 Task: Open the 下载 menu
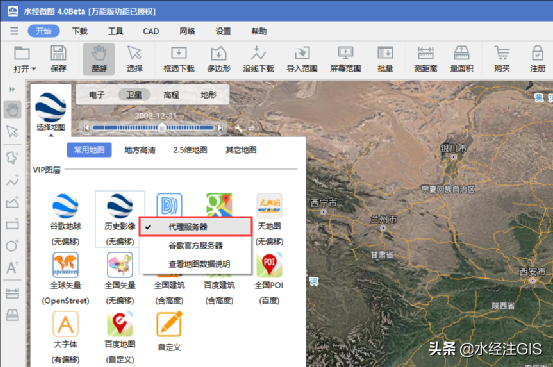[x=80, y=31]
